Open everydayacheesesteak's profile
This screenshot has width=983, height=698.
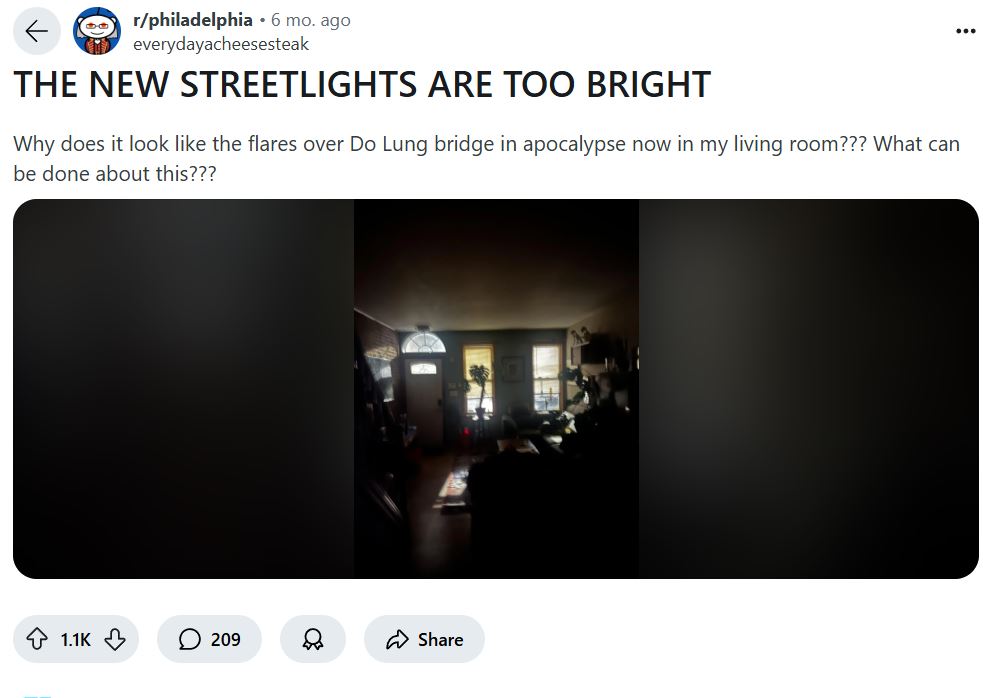click(x=221, y=44)
